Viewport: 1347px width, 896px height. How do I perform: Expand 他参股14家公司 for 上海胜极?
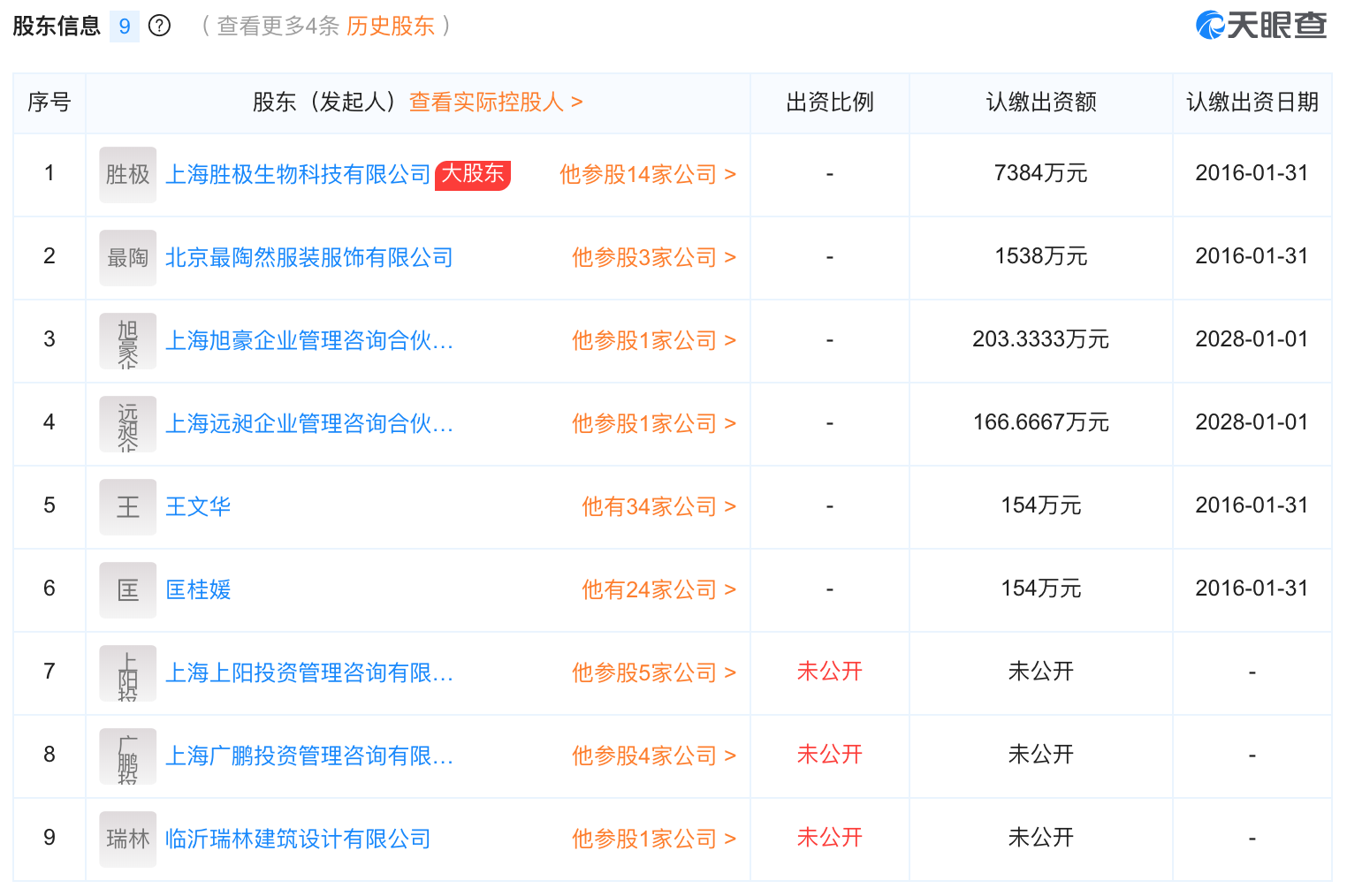pos(648,175)
